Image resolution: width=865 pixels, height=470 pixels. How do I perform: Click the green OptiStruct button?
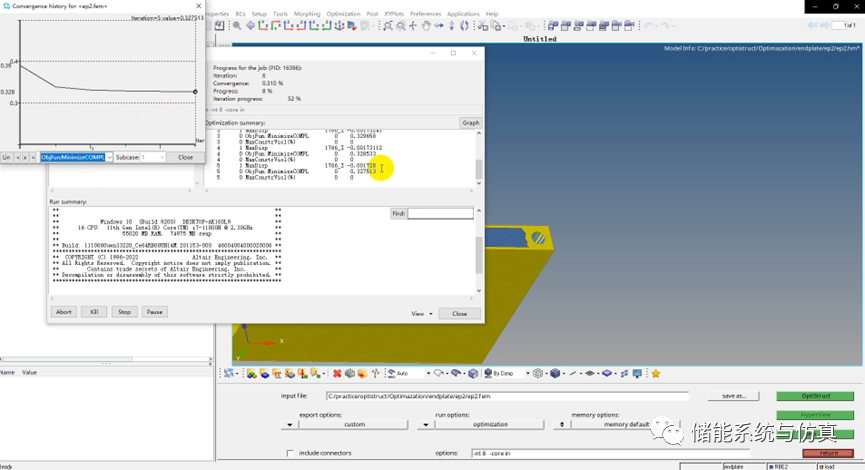point(815,396)
